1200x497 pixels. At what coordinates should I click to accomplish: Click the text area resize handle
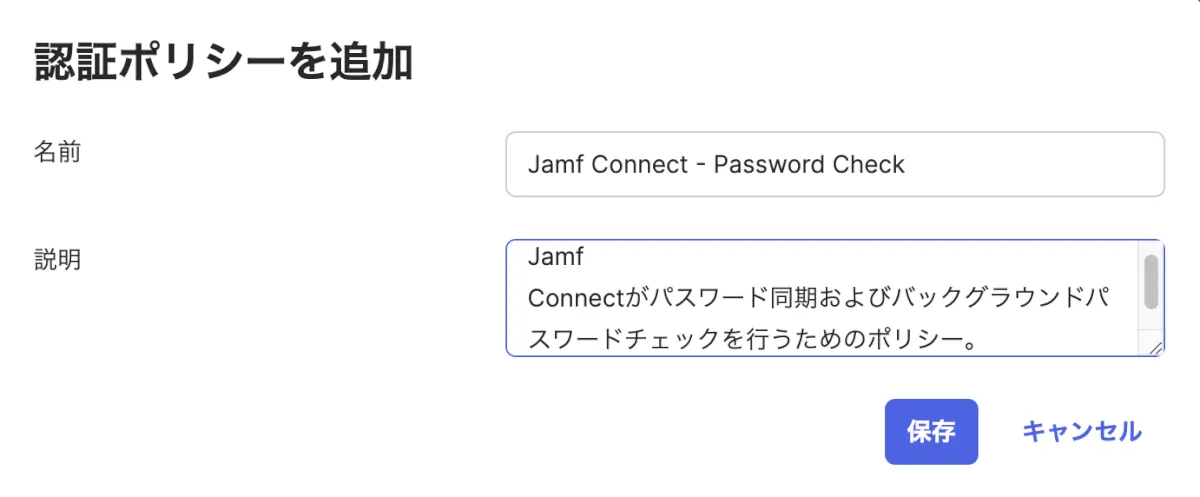(1155, 348)
